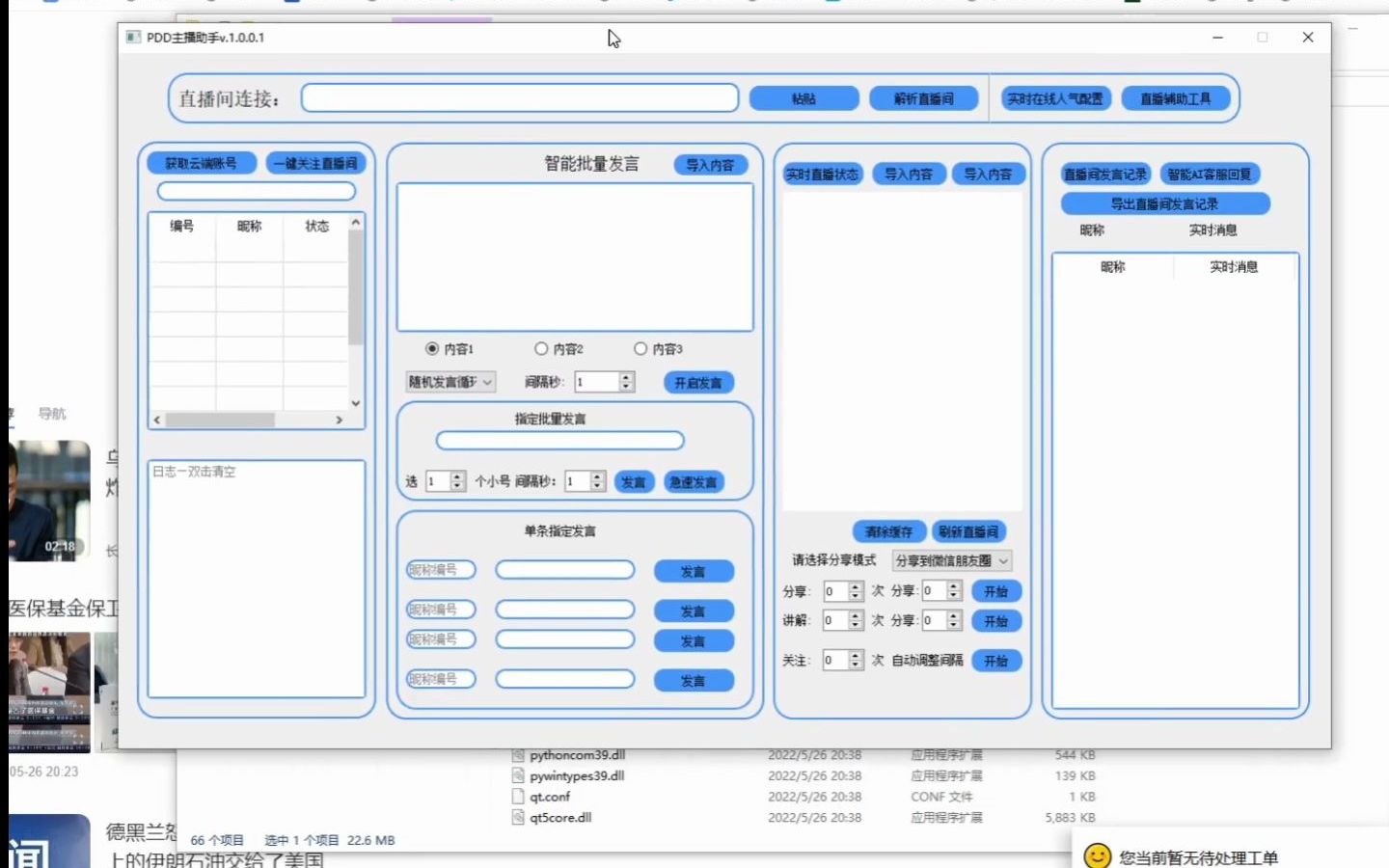Click 您当前暂无待处理工单 notification text

[x=1198, y=857]
